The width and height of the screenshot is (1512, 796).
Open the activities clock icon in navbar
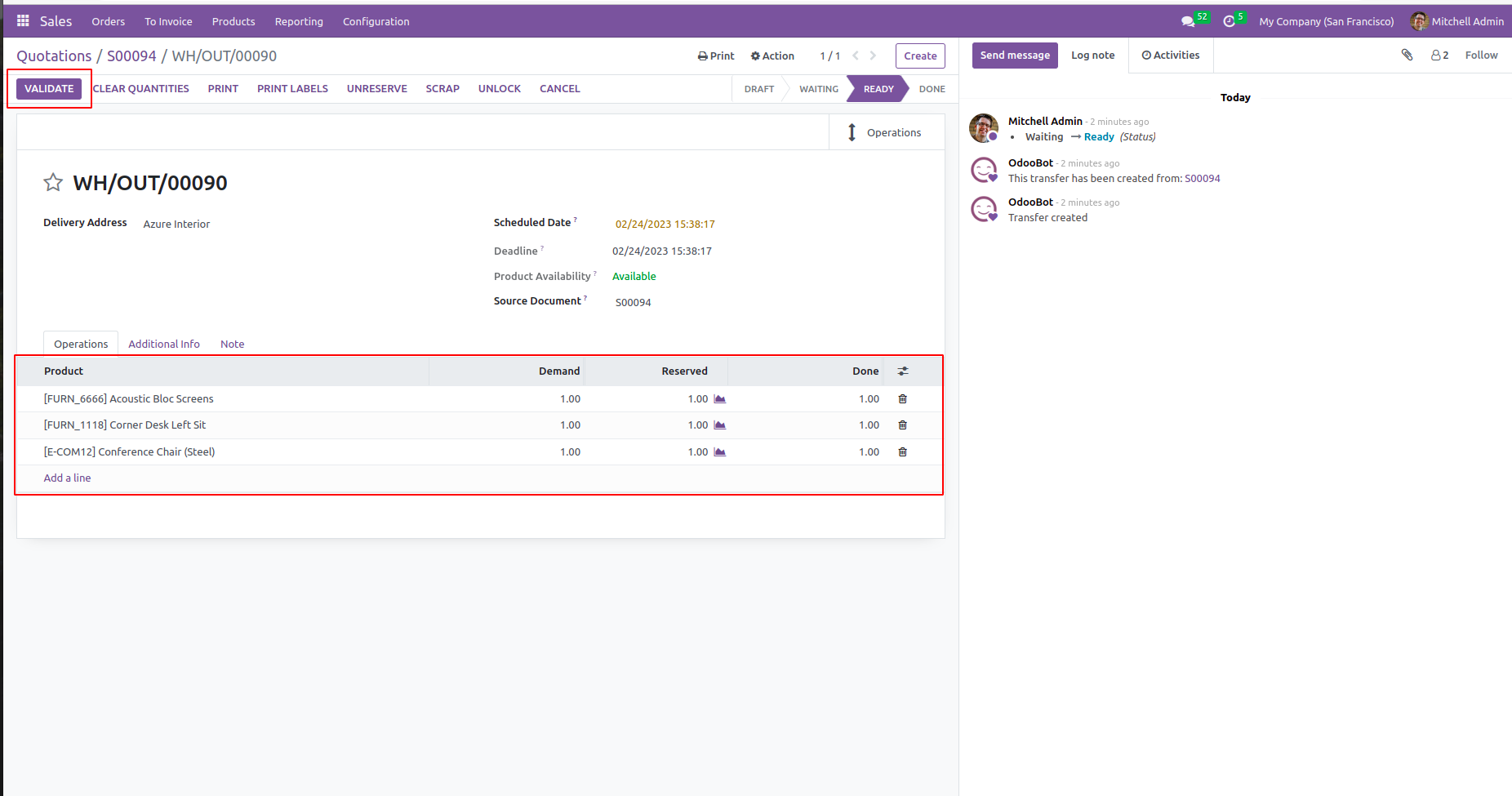tap(1229, 21)
